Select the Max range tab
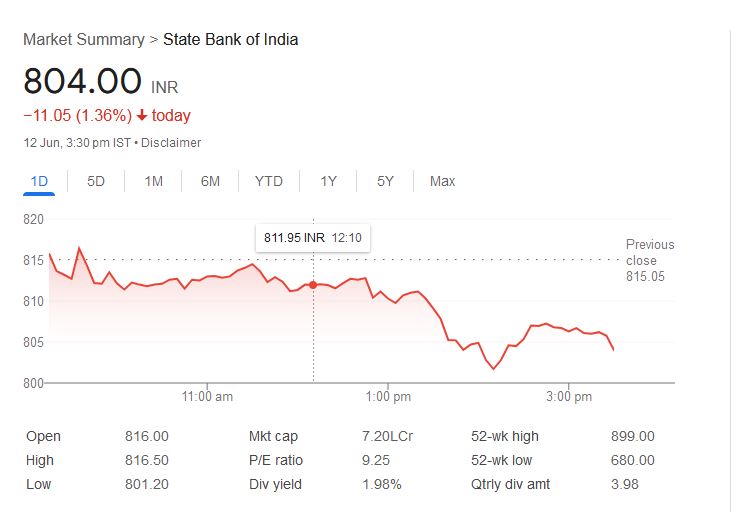Viewport: 731px width, 512px height. tap(442, 181)
